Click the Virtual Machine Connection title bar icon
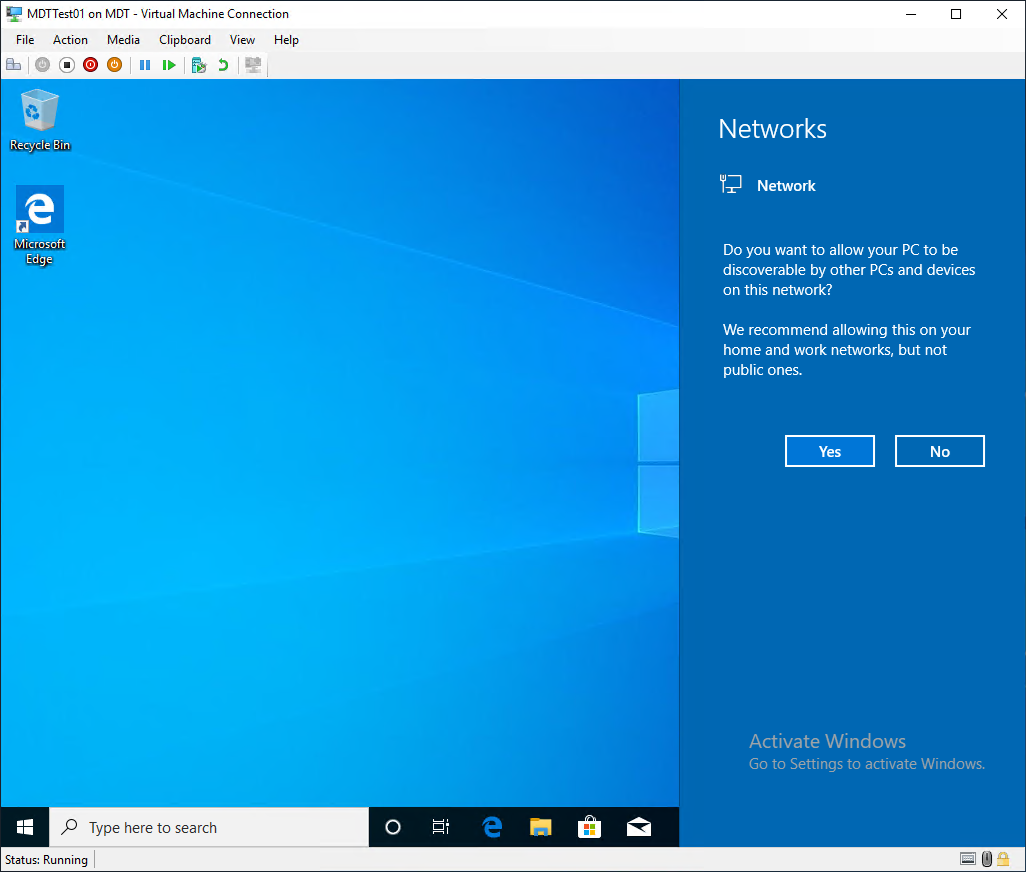The image size is (1026, 872). point(14,14)
